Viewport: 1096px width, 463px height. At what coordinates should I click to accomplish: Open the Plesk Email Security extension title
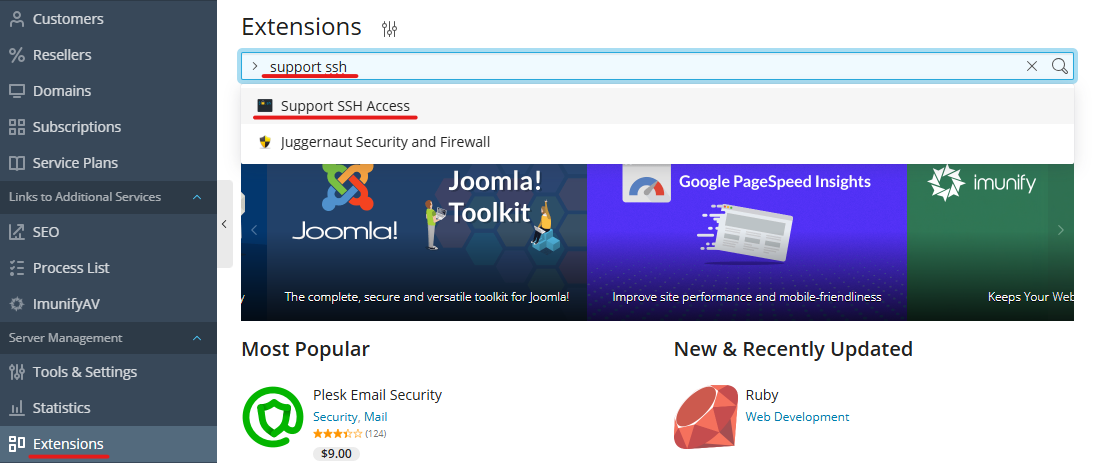(x=377, y=395)
